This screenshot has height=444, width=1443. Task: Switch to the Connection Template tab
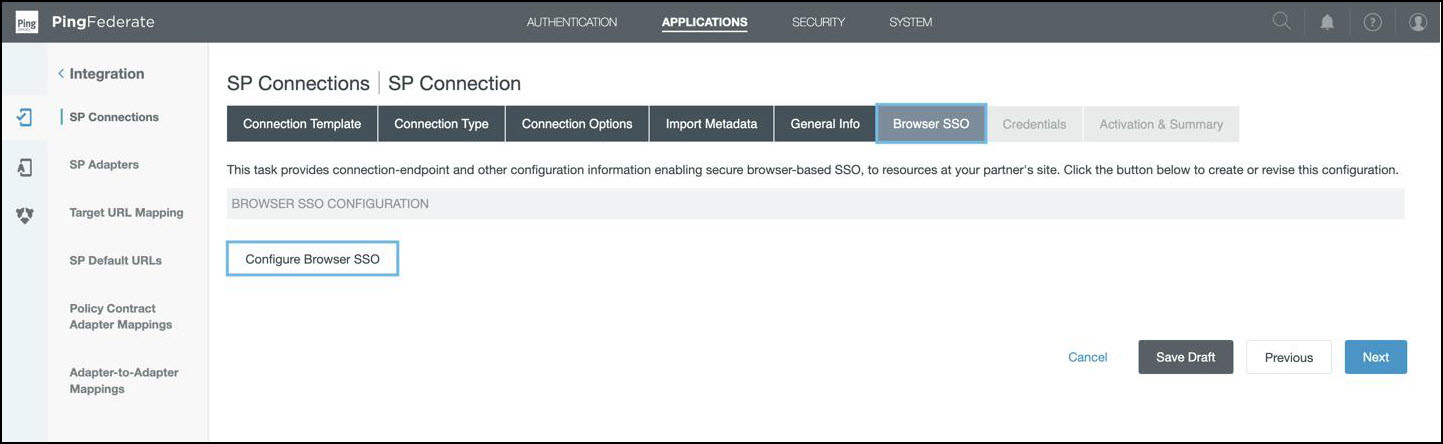[302, 124]
